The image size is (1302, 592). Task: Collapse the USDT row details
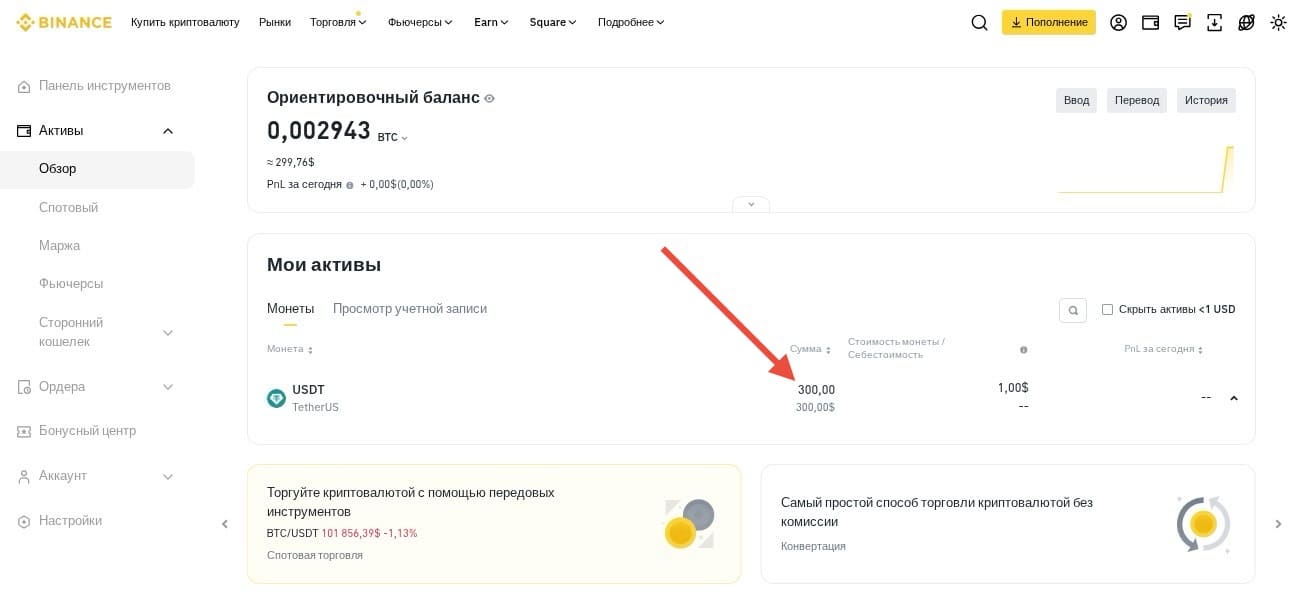[1234, 398]
